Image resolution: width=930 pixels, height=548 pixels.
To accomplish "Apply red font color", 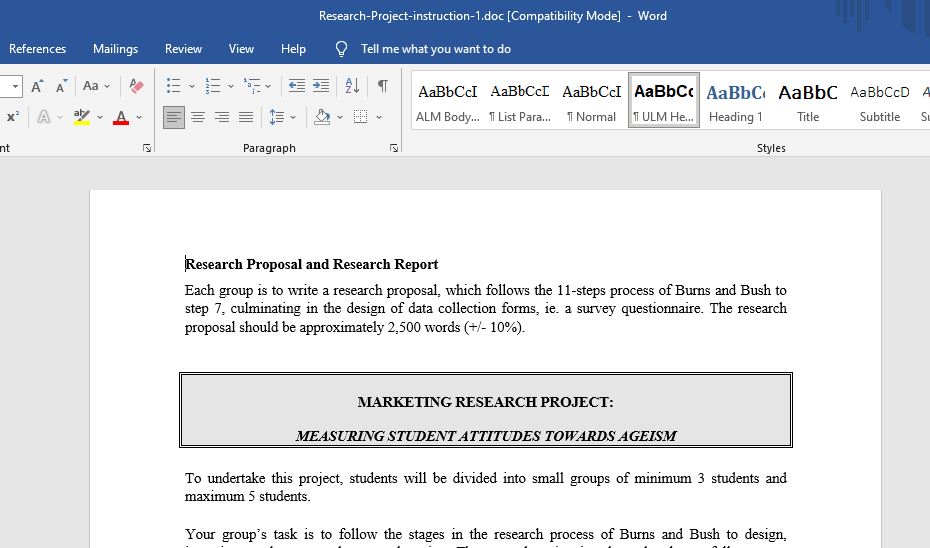I will [x=121, y=117].
